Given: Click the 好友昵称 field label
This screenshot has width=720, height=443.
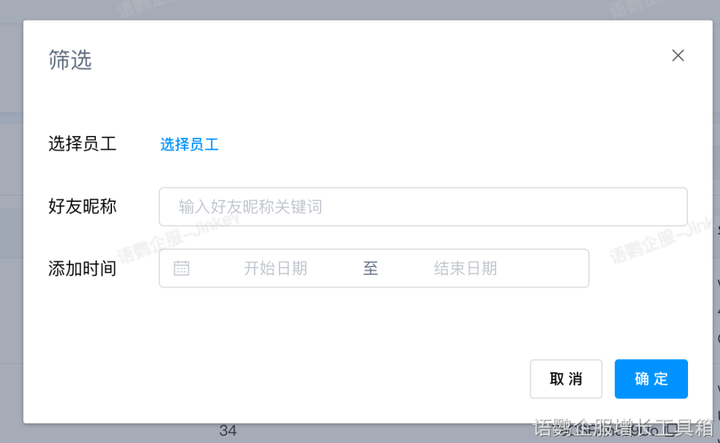Looking at the screenshot, I should (x=82, y=207).
